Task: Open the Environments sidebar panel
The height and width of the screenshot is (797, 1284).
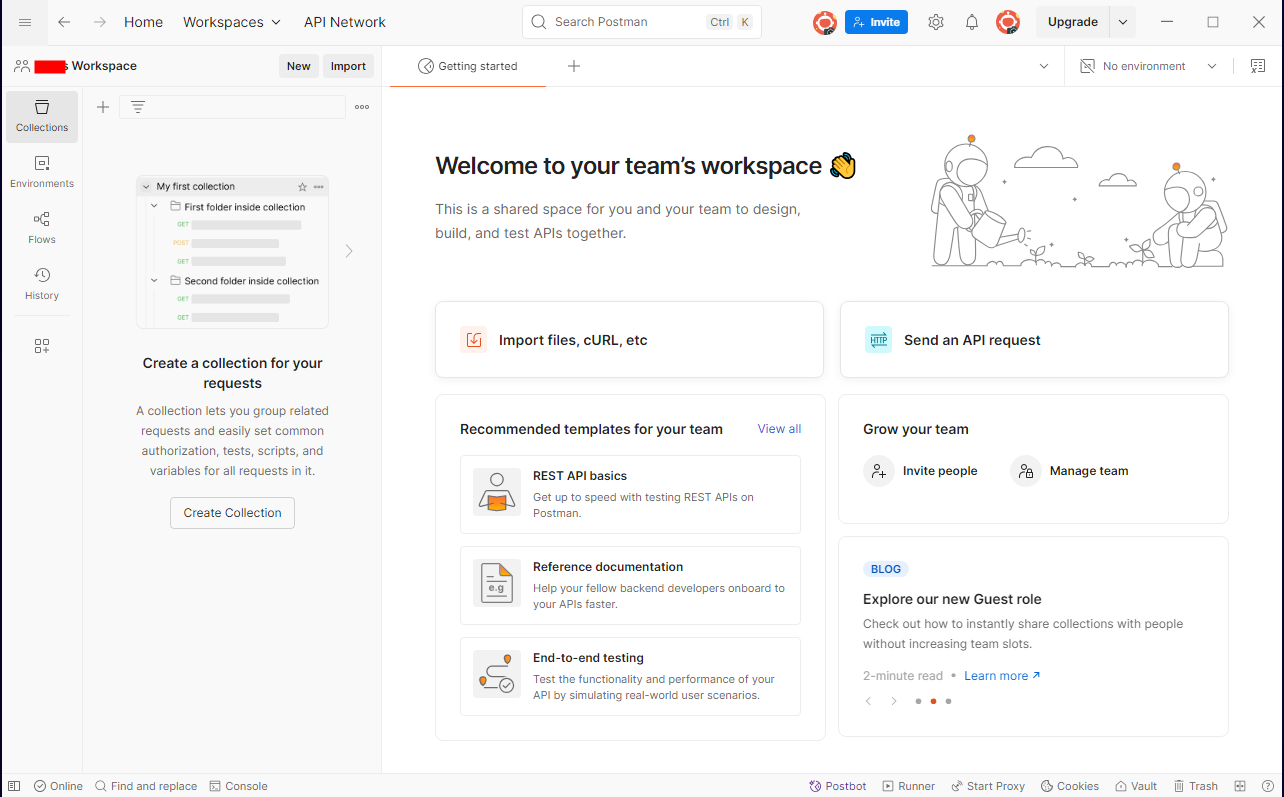Action: [42, 172]
